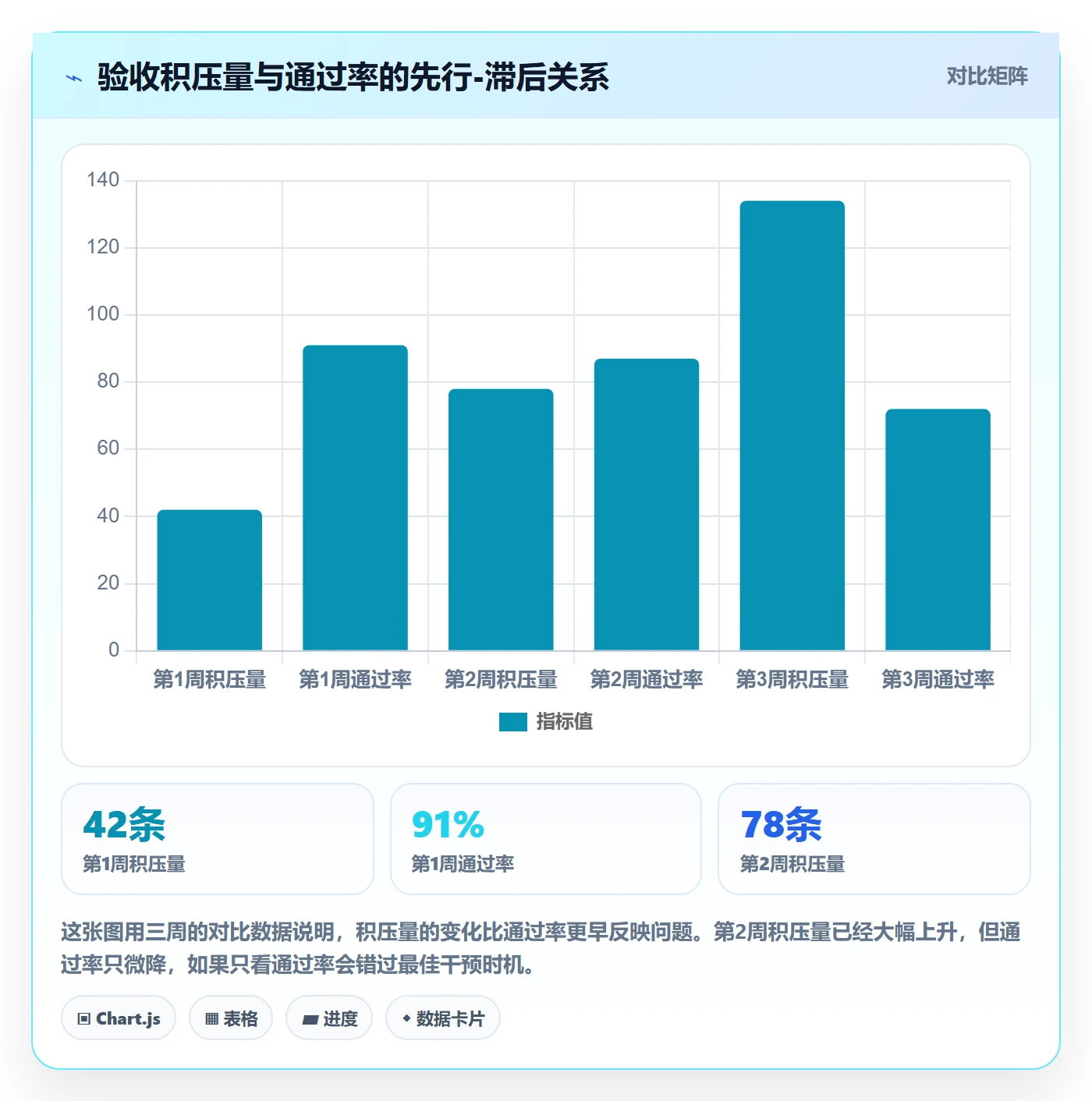Click the x-axis label 第3周通过率
The image size is (1092, 1101).
[938, 679]
